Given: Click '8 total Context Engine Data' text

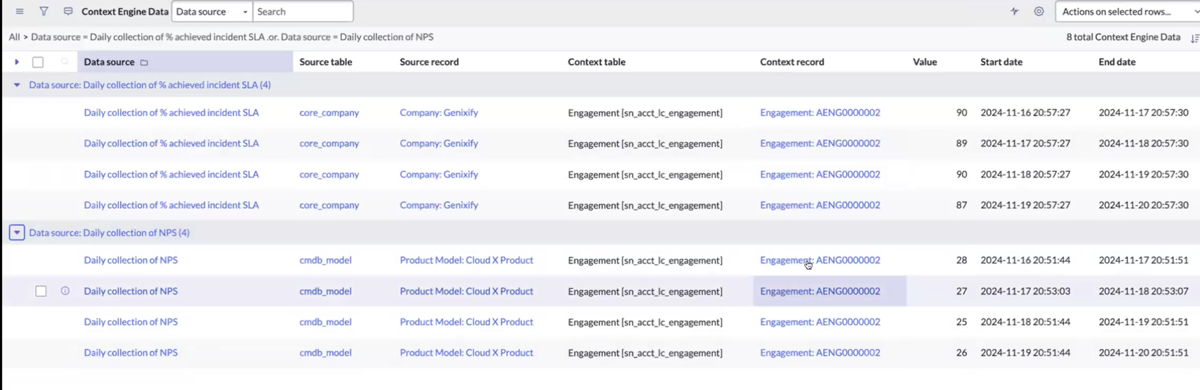Looking at the screenshot, I should click(1123, 37).
